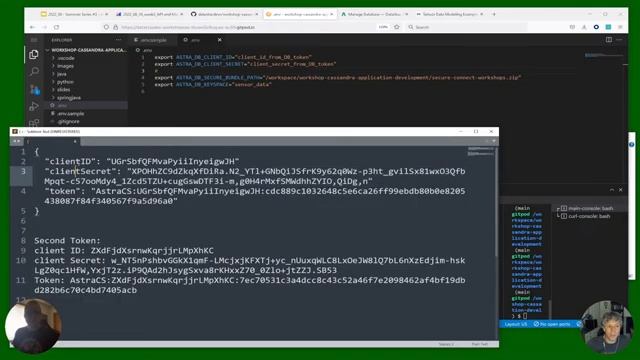This screenshot has height=360, width=640.
Task: Open Sublime Text tab list dropdown
Action: pyautogui.click(x=494, y=141)
